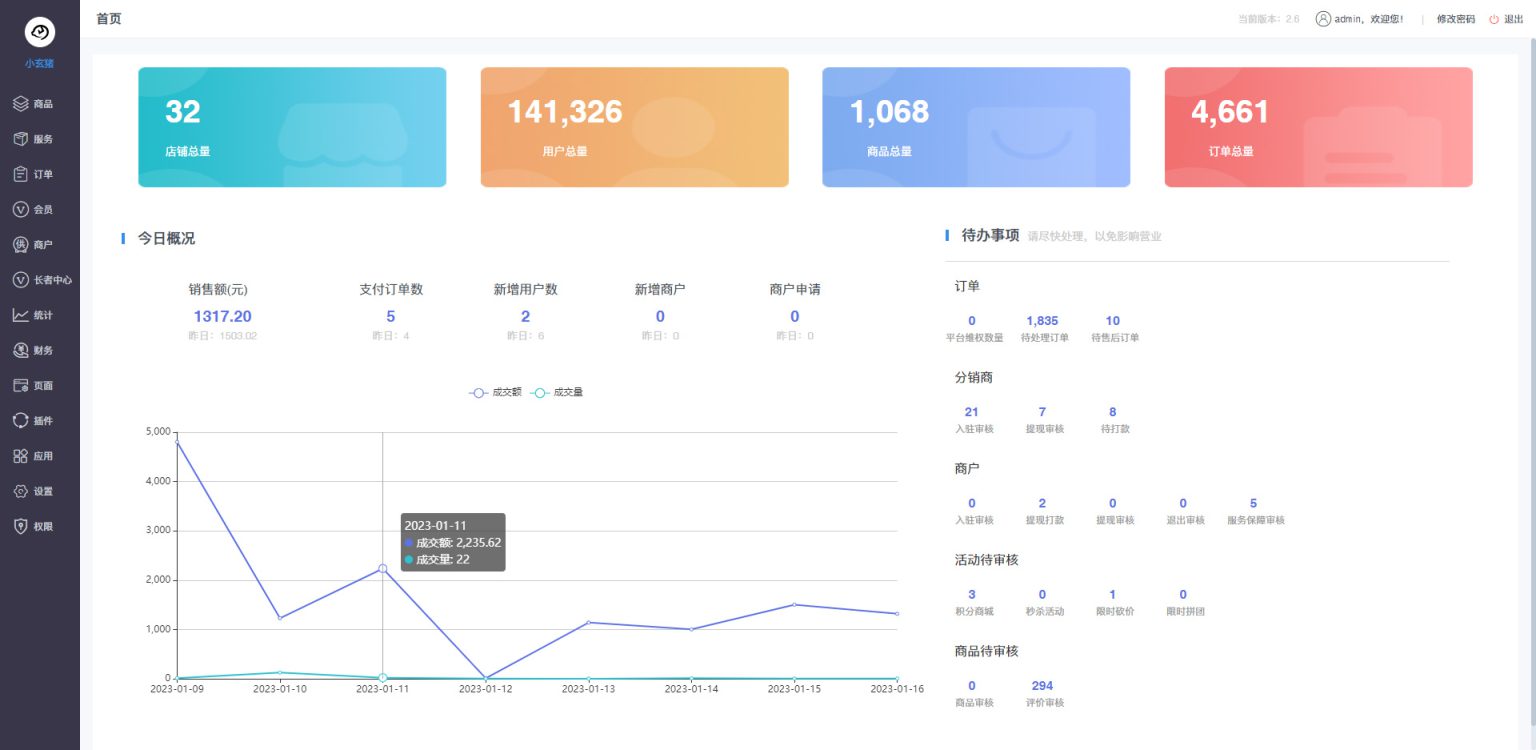
Task: Select 设置 from the sidebar menu
Action: [40, 490]
